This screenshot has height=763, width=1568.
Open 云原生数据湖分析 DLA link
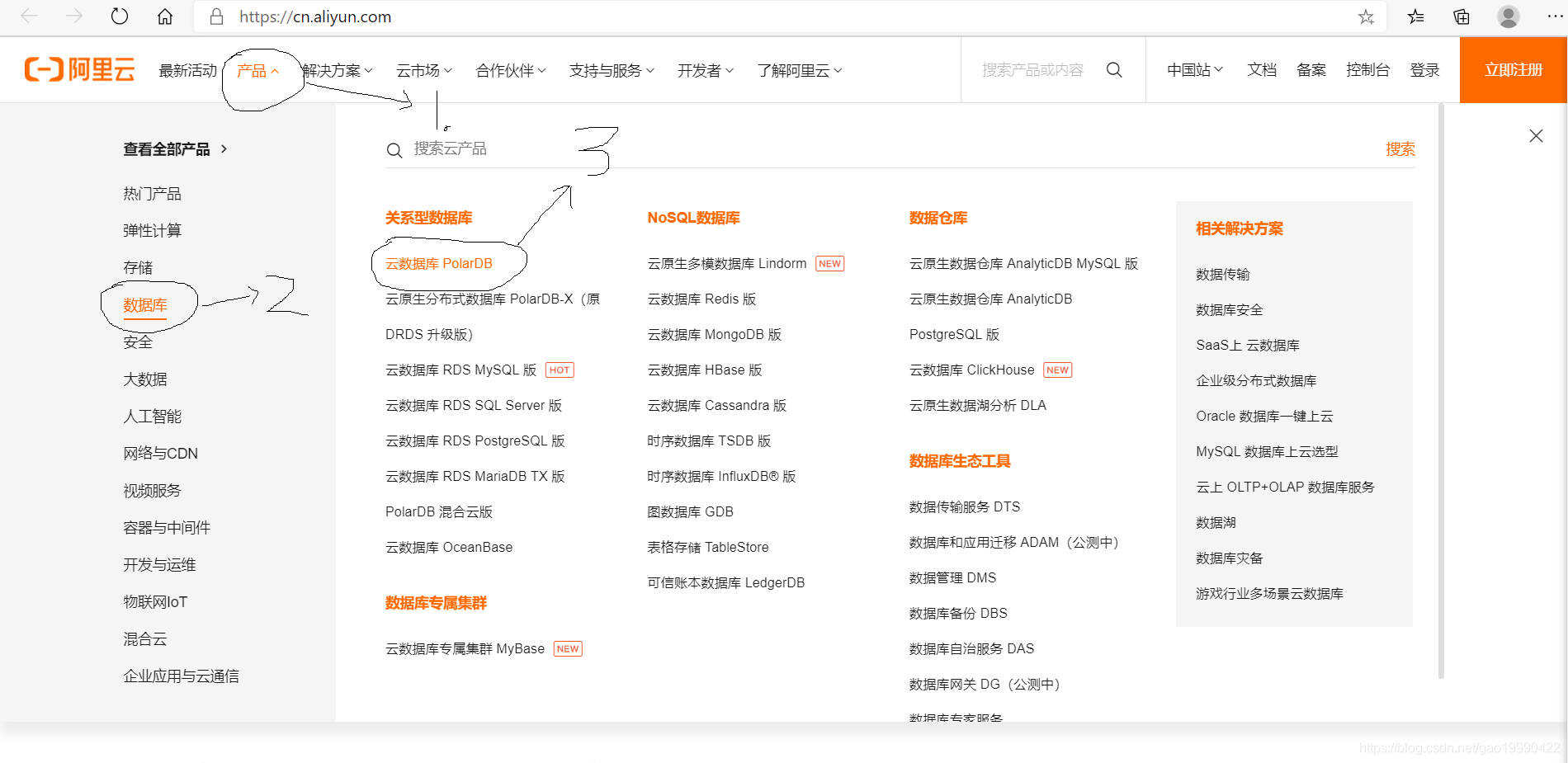[x=978, y=406]
